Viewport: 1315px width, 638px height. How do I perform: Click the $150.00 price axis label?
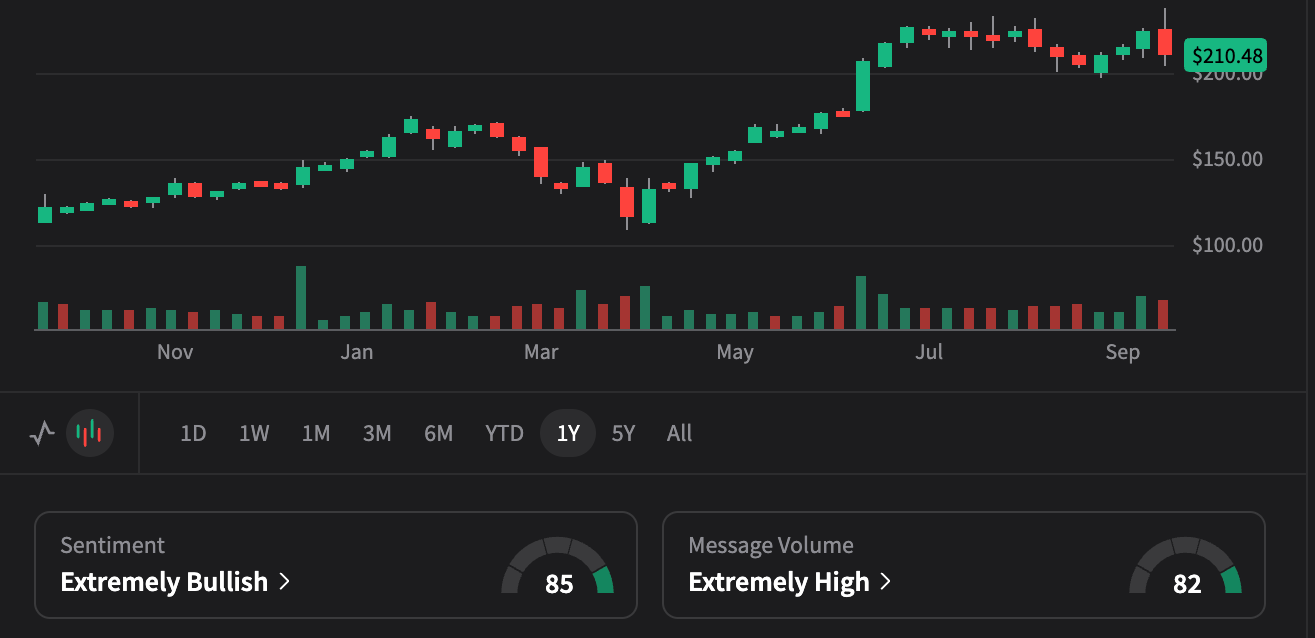(1227, 159)
